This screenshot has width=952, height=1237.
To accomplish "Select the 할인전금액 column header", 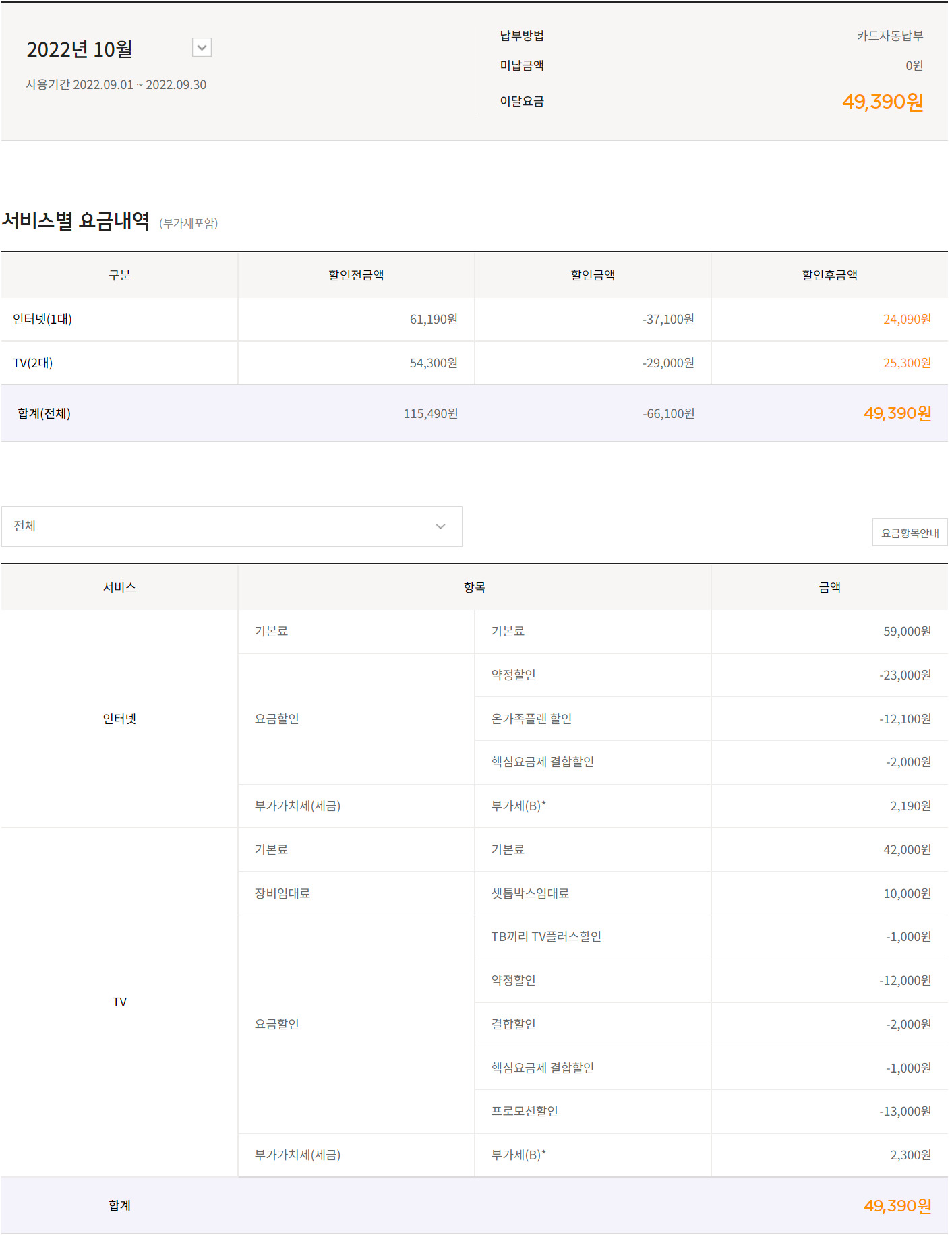I will coord(356,275).
